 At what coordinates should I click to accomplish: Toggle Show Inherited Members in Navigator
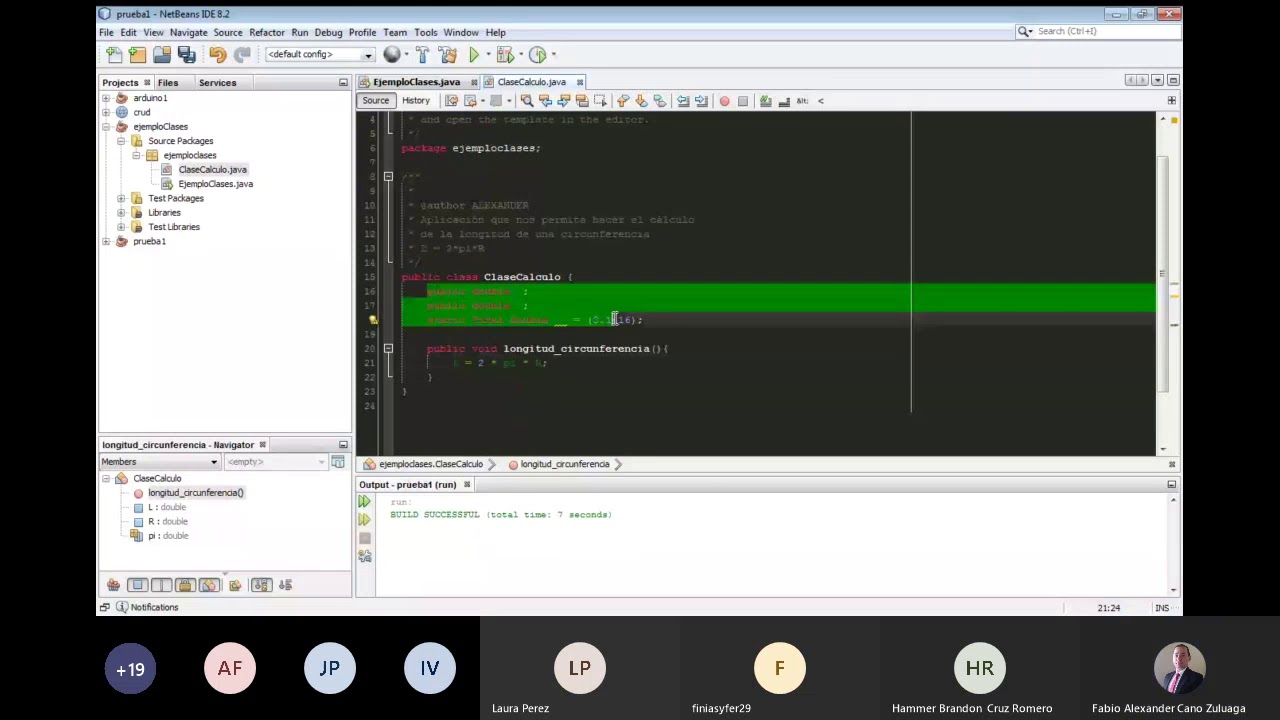[114, 585]
